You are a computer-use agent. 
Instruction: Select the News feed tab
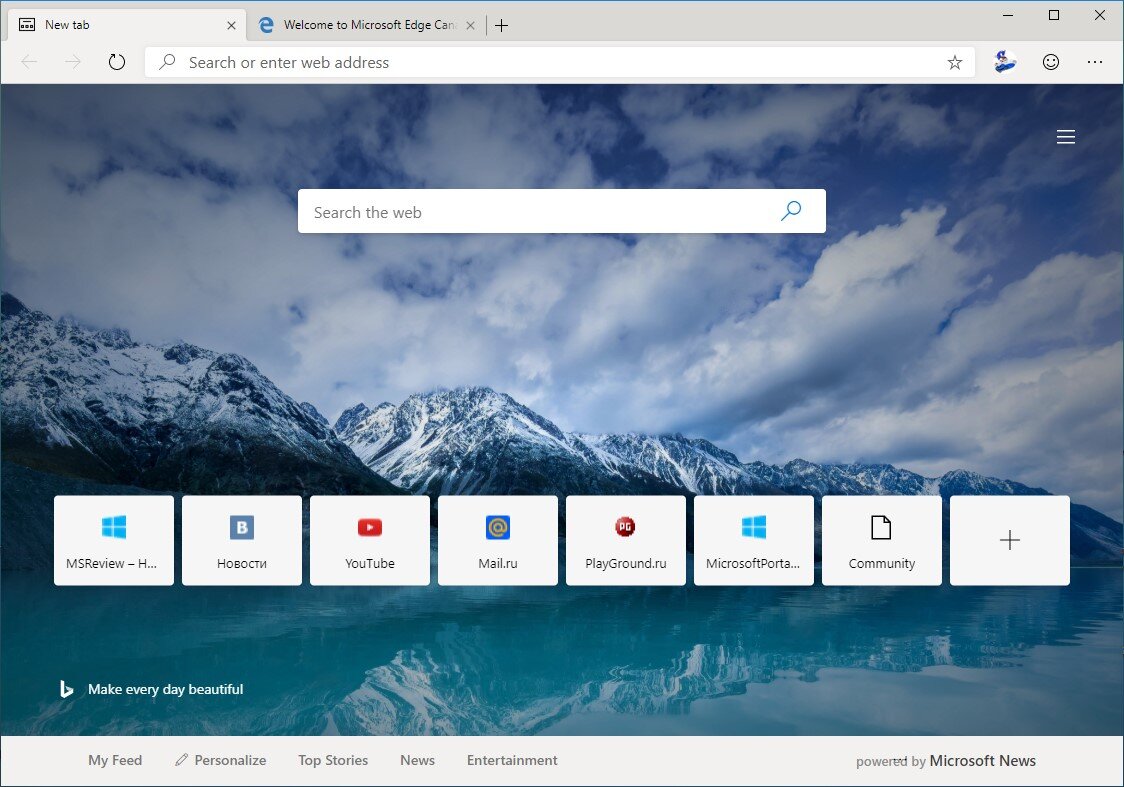[417, 760]
